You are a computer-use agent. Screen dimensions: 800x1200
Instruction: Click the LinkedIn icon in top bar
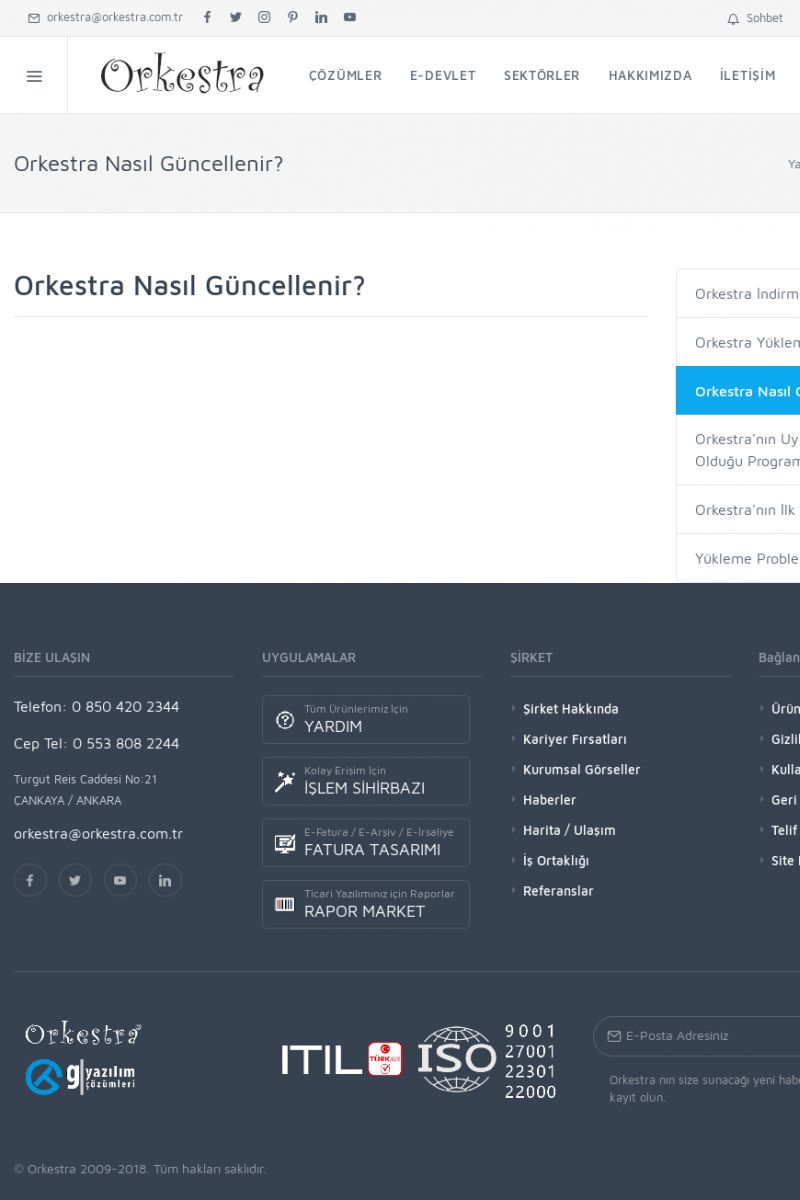[321, 17]
